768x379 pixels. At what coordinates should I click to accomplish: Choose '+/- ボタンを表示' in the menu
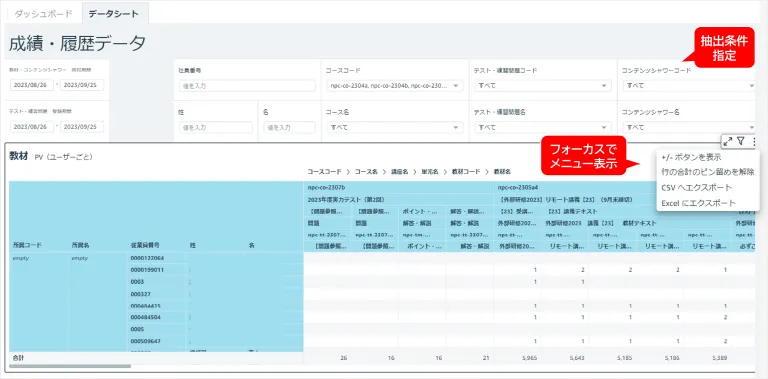(691, 158)
